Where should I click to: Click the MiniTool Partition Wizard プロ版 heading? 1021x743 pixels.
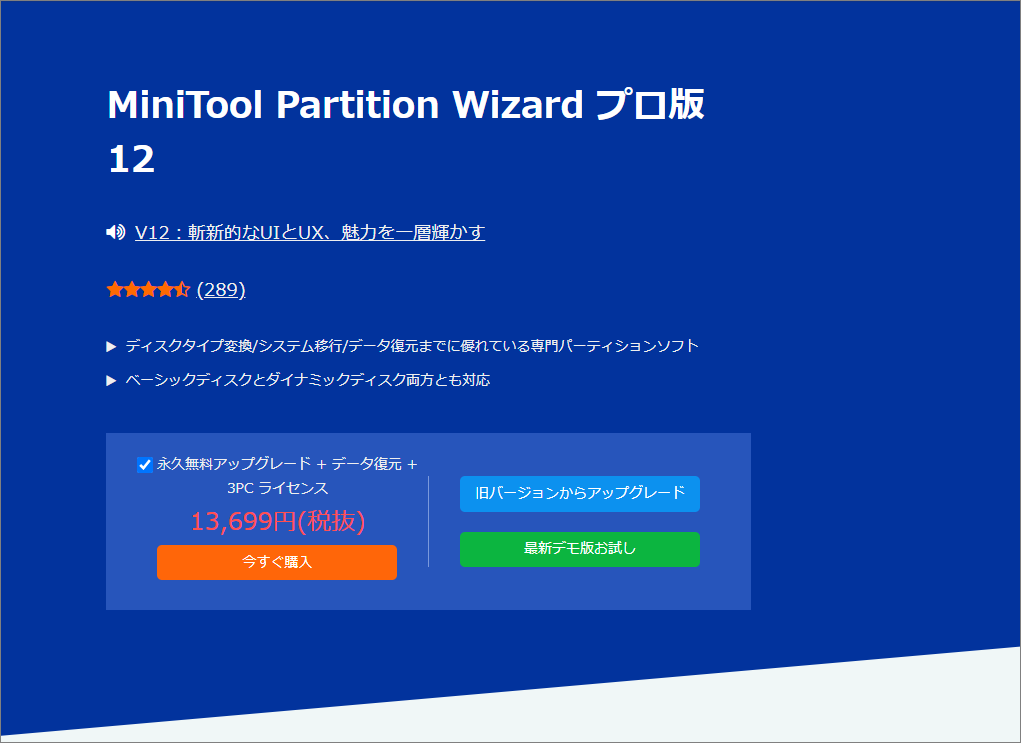(406, 131)
